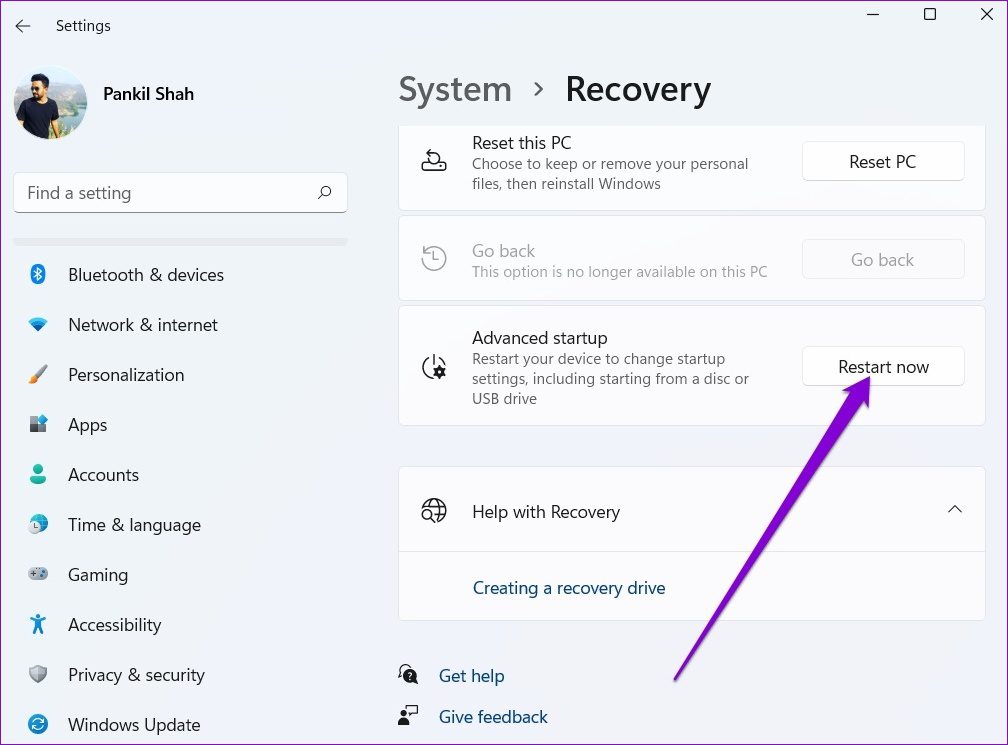Image resolution: width=1008 pixels, height=745 pixels.
Task: Navigate to System in breadcrumb
Action: (455, 89)
